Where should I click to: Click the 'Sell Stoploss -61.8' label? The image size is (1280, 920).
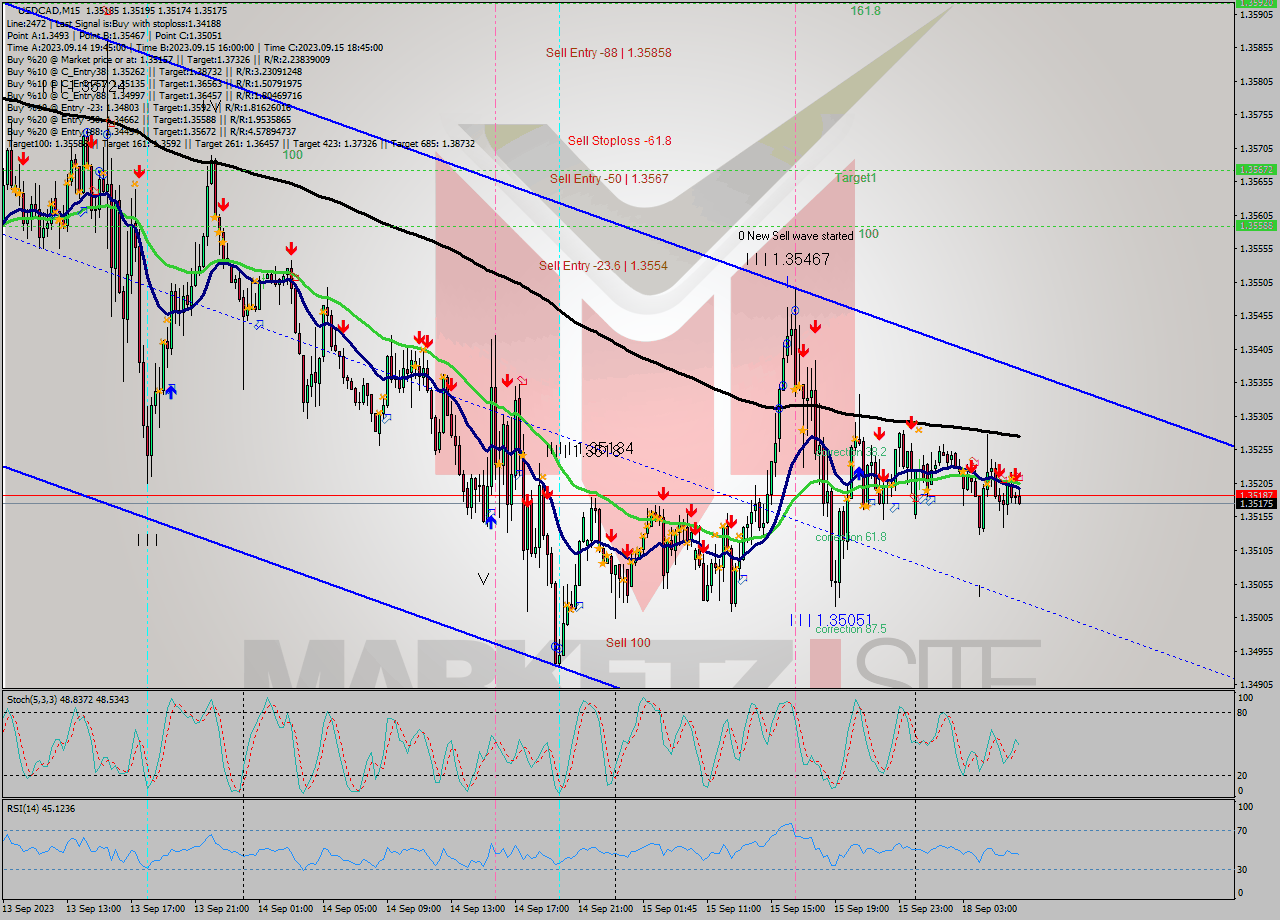pyautogui.click(x=619, y=141)
